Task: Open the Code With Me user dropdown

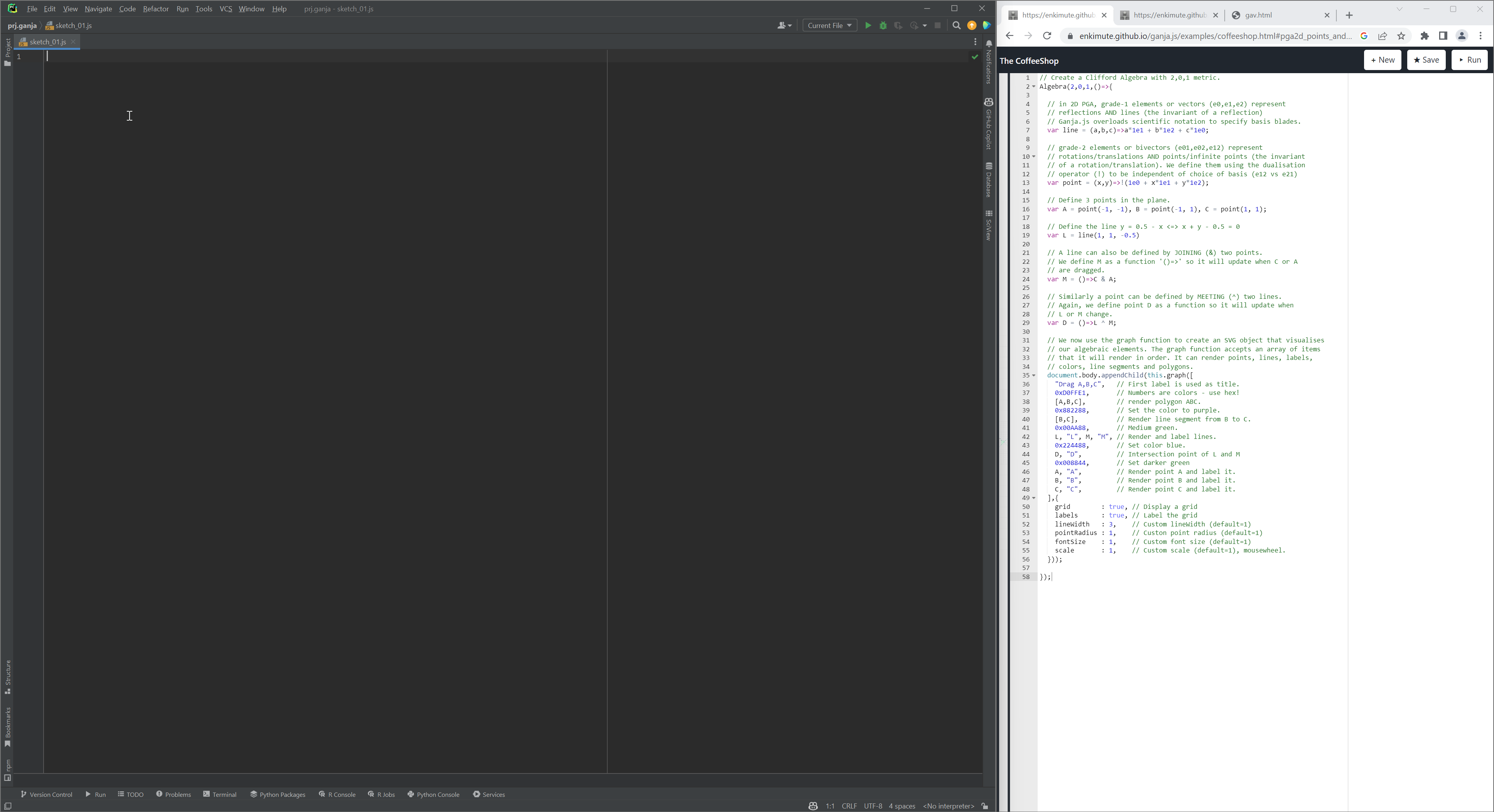Action: tap(784, 26)
